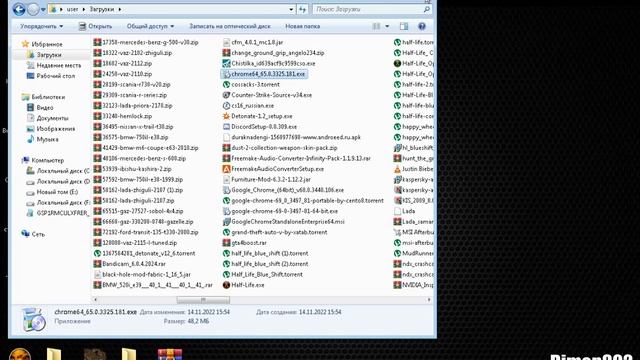The image size is (640, 360).
Task: Click the horizontal scrollbar left arrow
Action: point(96,300)
